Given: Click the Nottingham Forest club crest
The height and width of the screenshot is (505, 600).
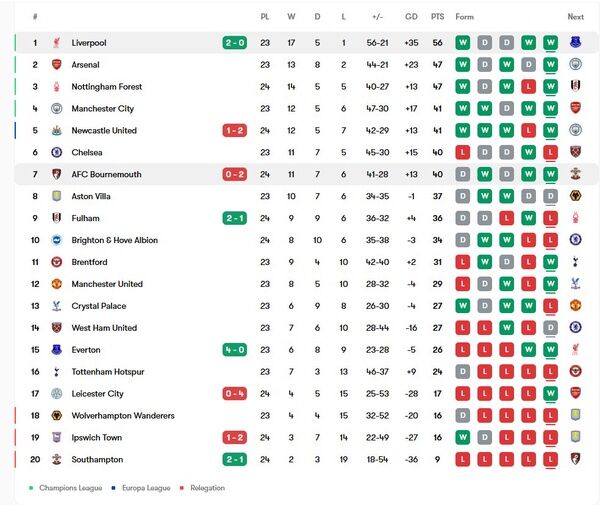Looking at the screenshot, I should pyautogui.click(x=57, y=87).
